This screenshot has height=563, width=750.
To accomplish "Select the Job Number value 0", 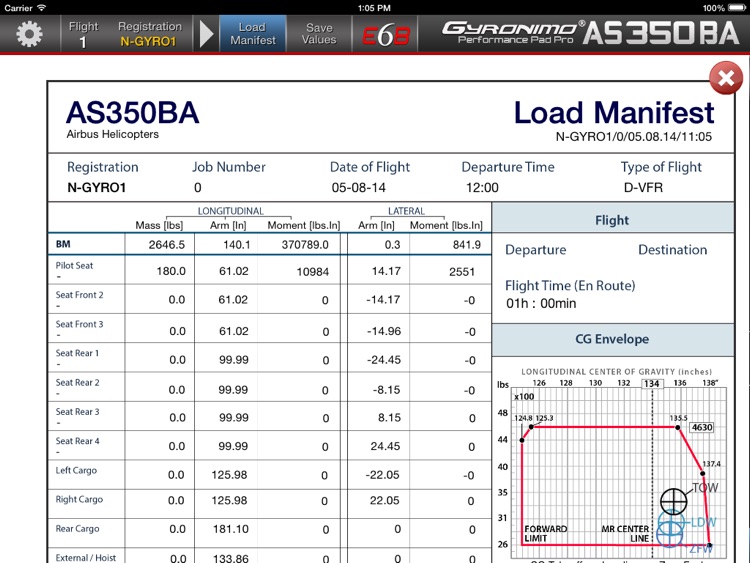I will (198, 188).
